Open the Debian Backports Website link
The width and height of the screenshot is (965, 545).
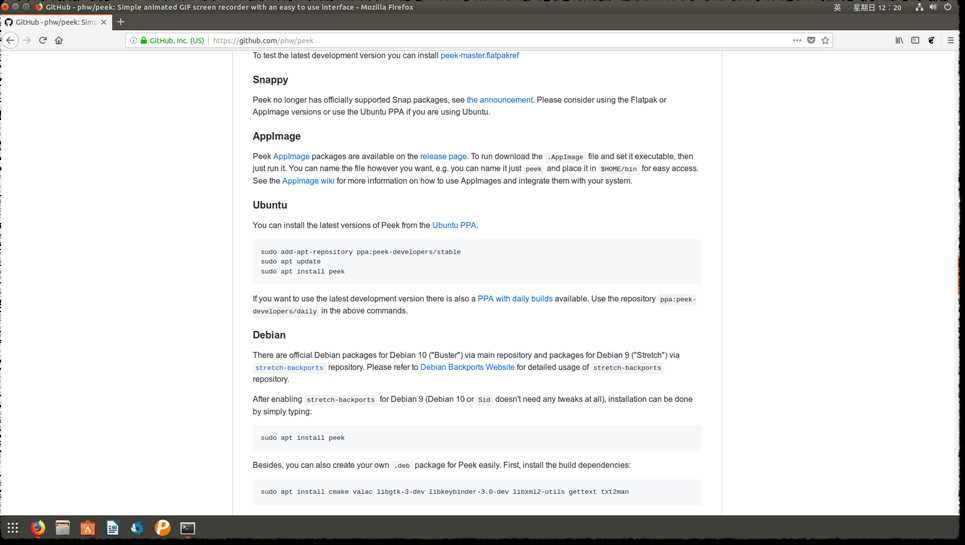click(x=467, y=367)
